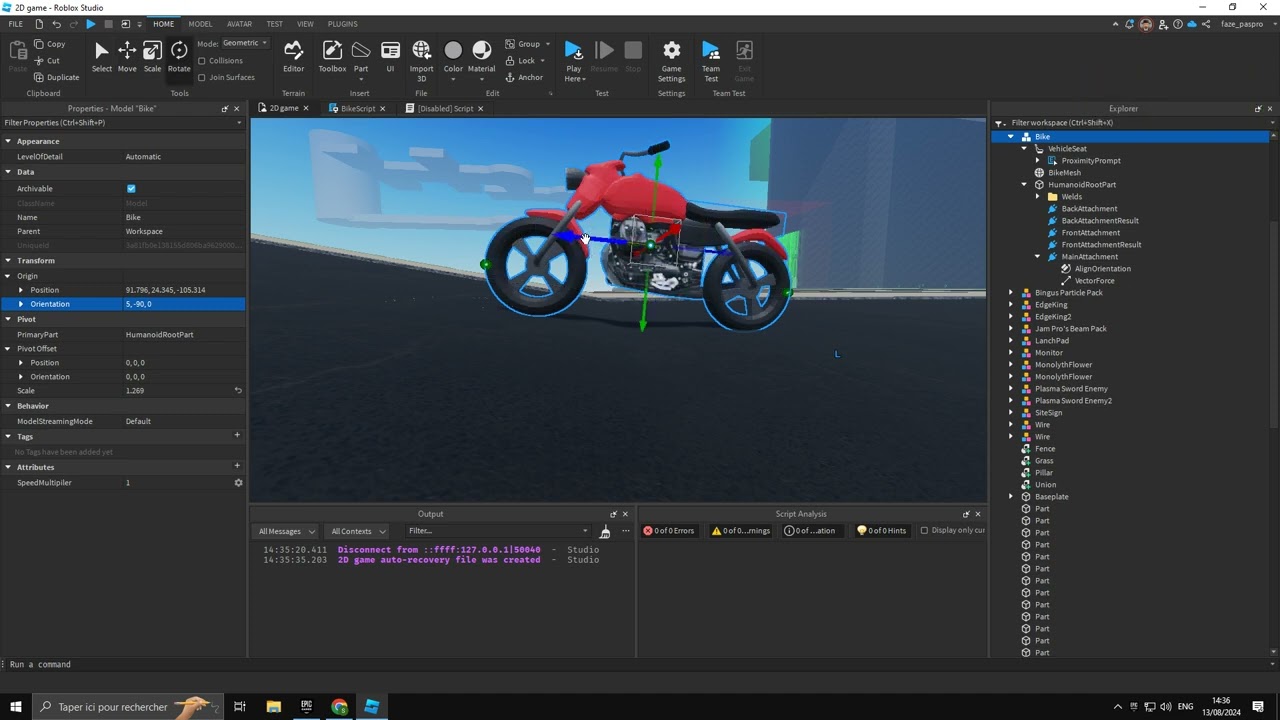Open the Toolbox panel

point(332,56)
